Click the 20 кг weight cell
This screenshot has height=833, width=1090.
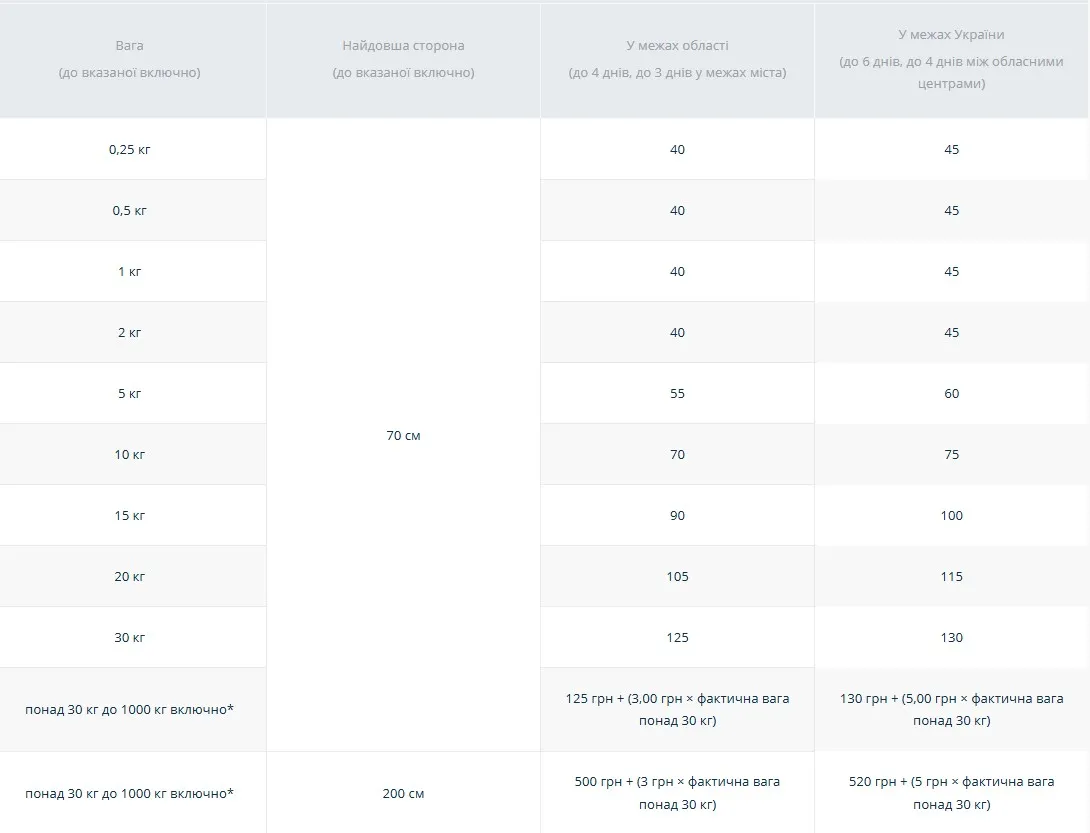[130, 577]
